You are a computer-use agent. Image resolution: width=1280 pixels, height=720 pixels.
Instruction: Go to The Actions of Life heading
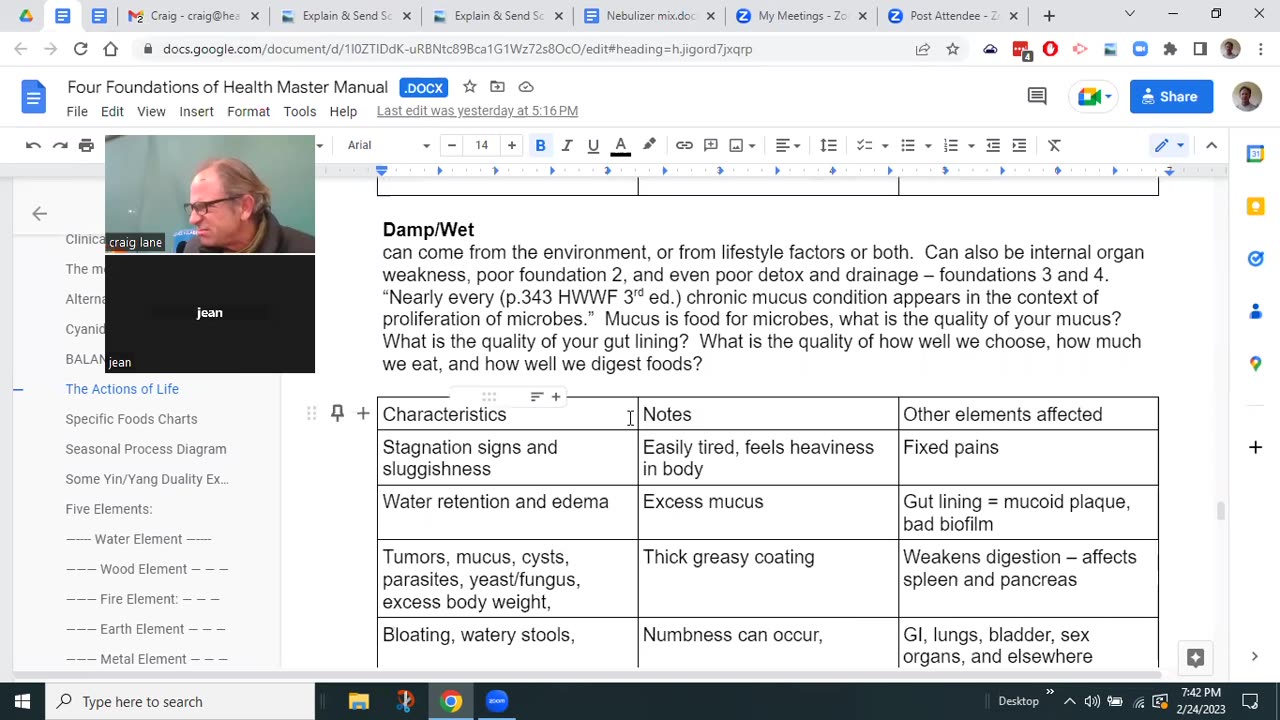click(122, 389)
